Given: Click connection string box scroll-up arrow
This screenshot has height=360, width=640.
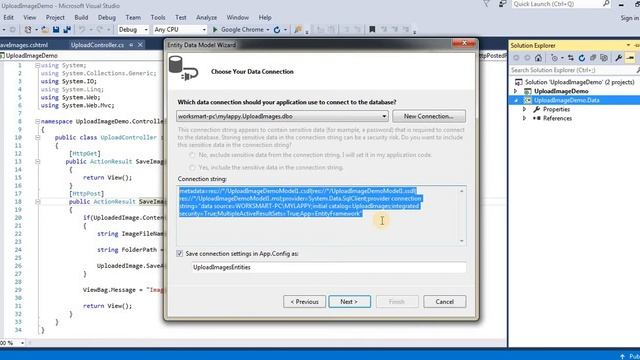Looking at the screenshot, I should [462, 191].
